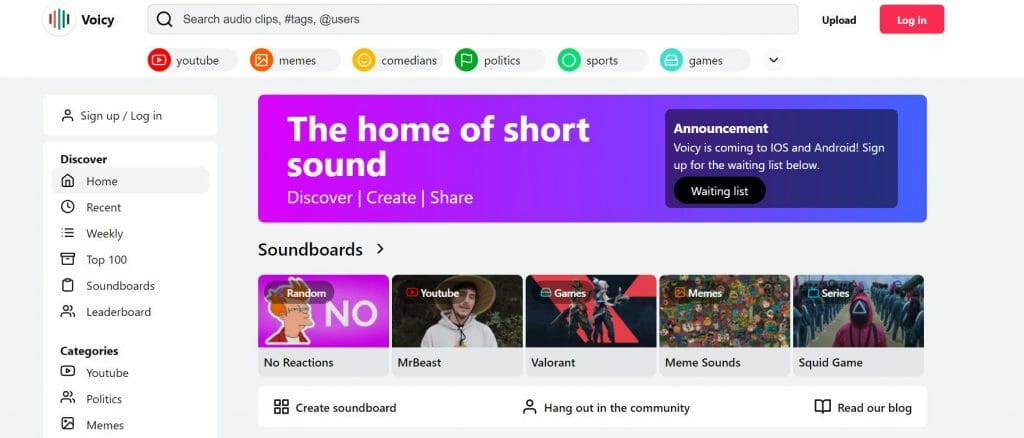
Task: Select the green sports category icon
Action: click(x=569, y=61)
